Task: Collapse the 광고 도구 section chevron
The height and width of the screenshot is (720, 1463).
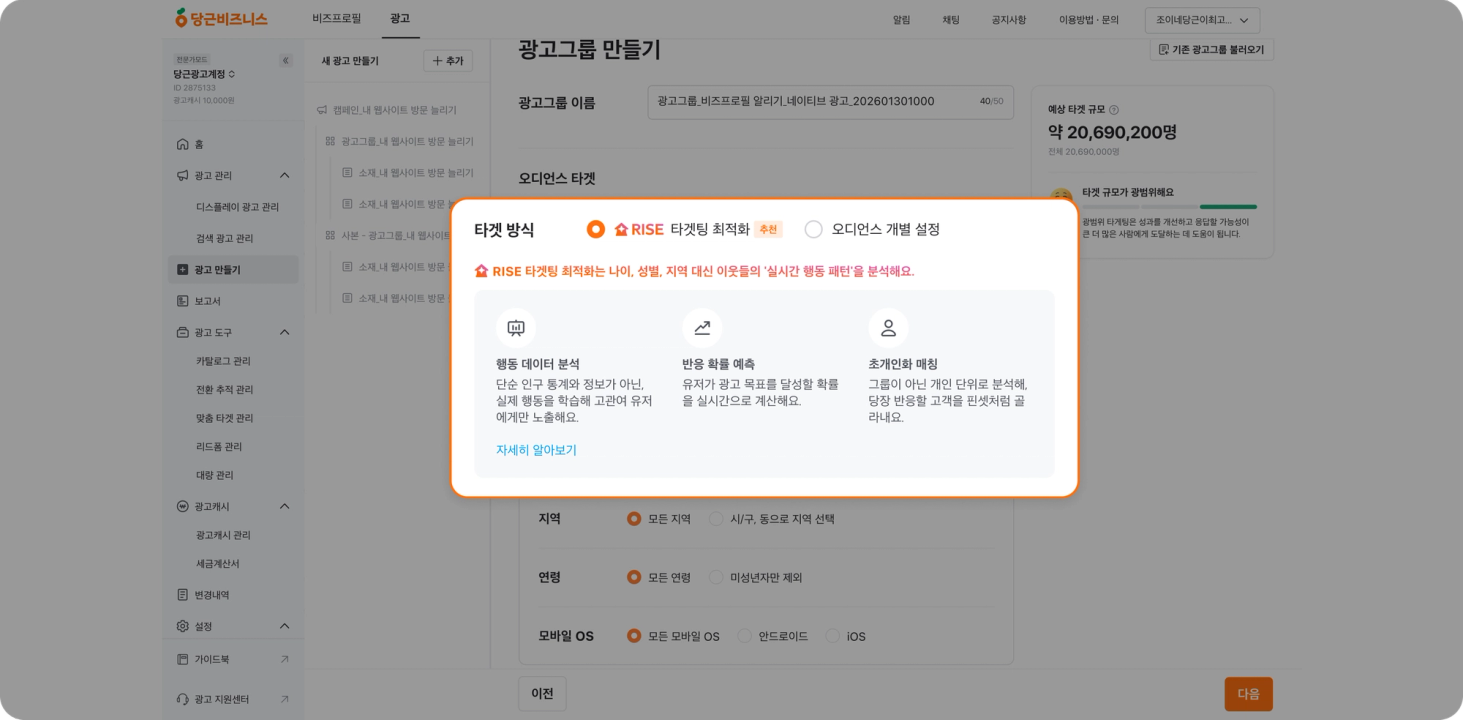Action: [x=284, y=332]
